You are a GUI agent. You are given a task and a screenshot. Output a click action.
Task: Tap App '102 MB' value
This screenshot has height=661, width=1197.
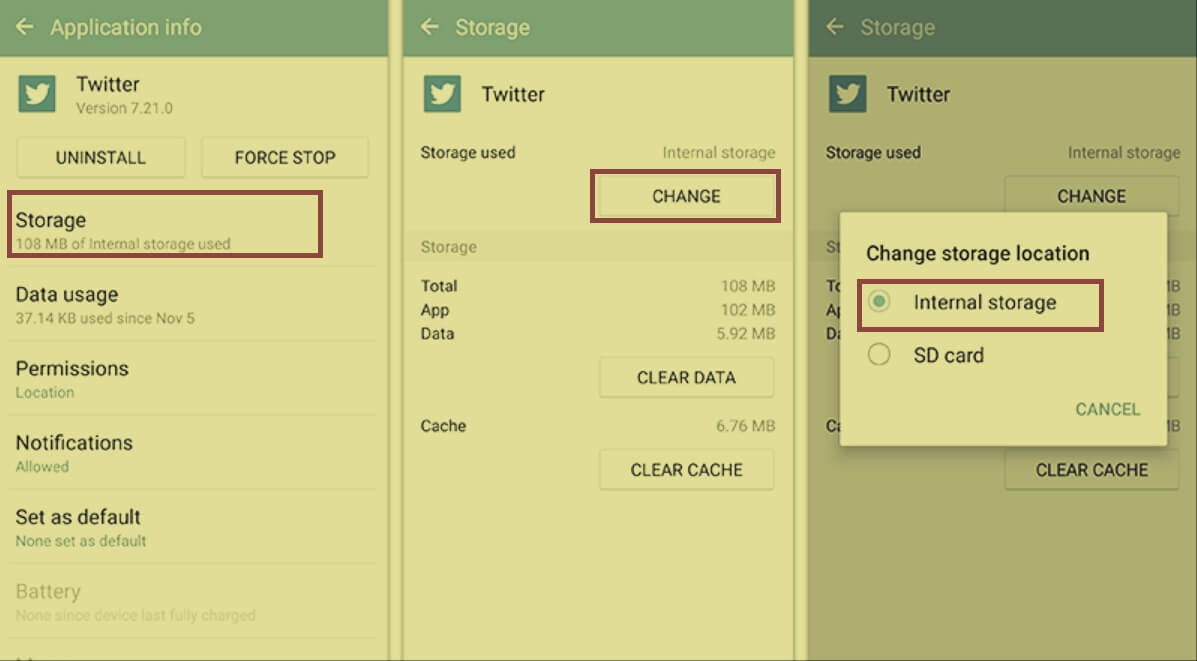coord(747,310)
